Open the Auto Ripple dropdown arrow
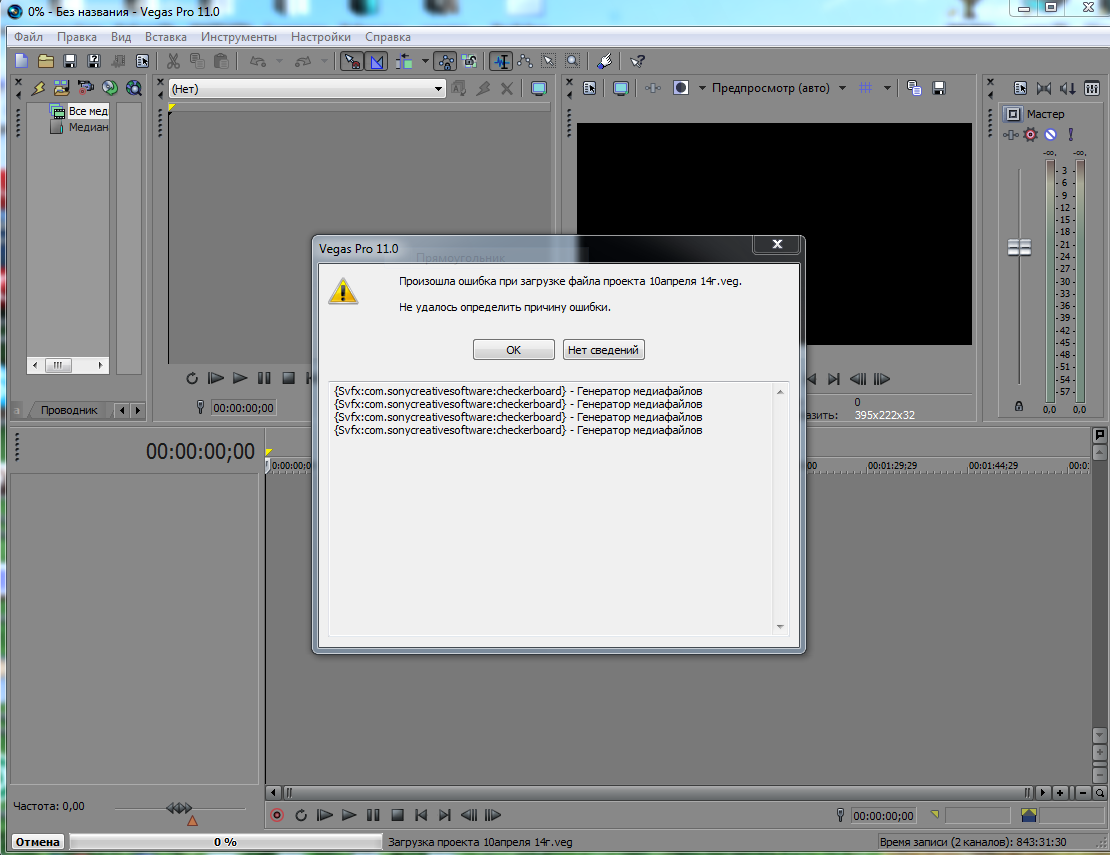Screen dimensions: 1110x855 pos(425,62)
